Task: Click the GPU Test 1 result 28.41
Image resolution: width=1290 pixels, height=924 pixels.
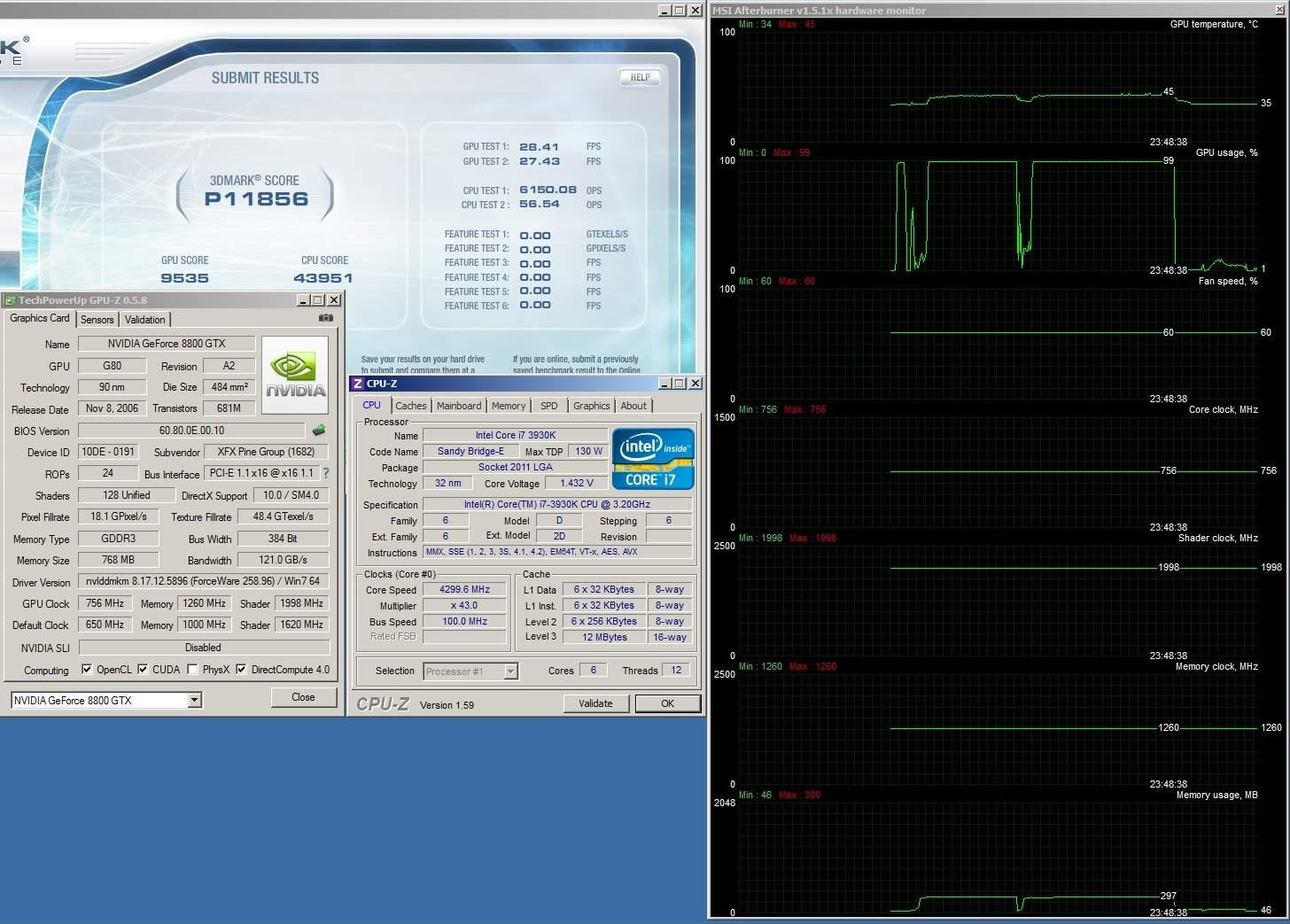Action: point(539,147)
